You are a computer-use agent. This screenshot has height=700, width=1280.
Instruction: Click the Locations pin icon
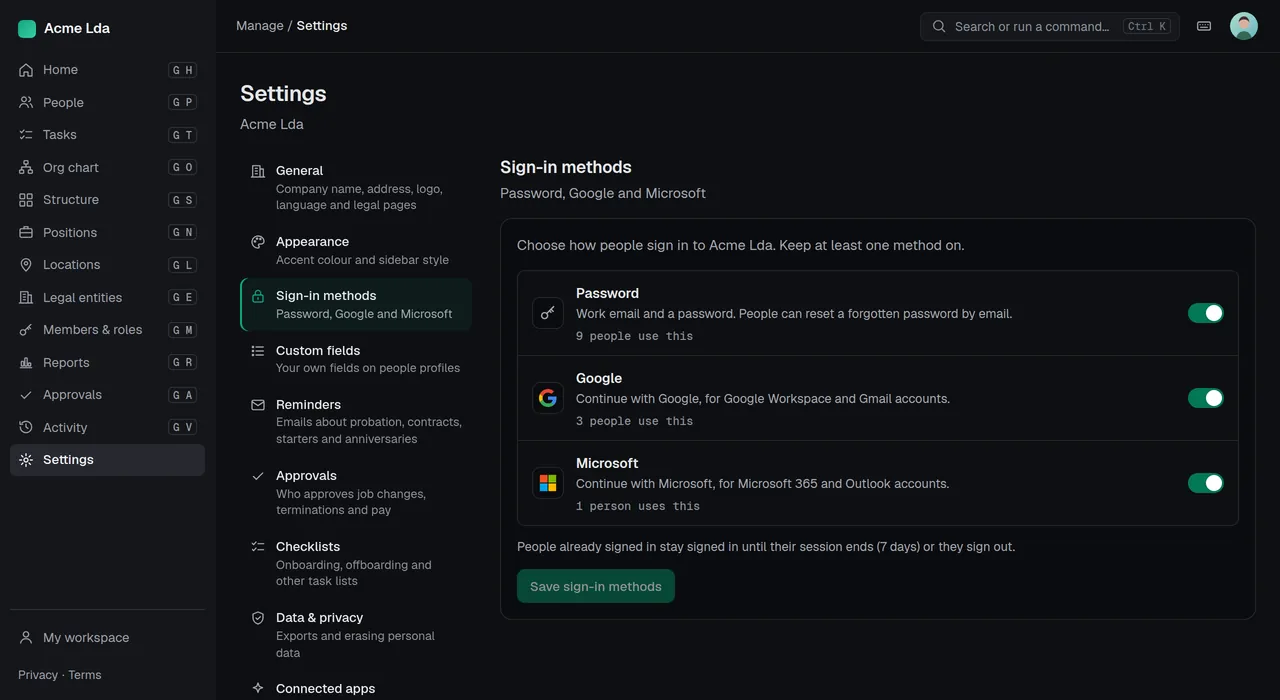(26, 265)
